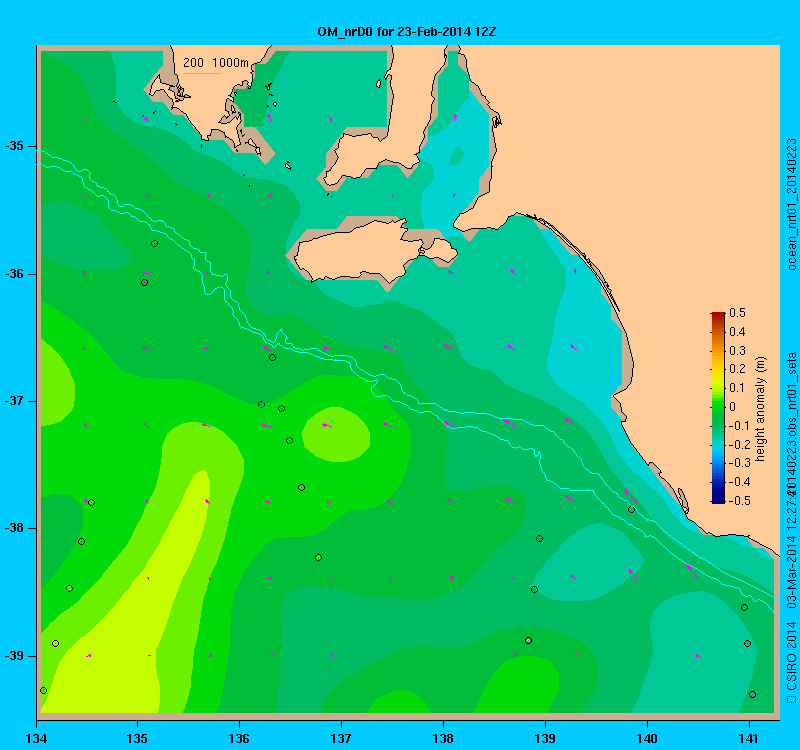Click the longitude axis label 139
800x750 pixels.
point(545,738)
